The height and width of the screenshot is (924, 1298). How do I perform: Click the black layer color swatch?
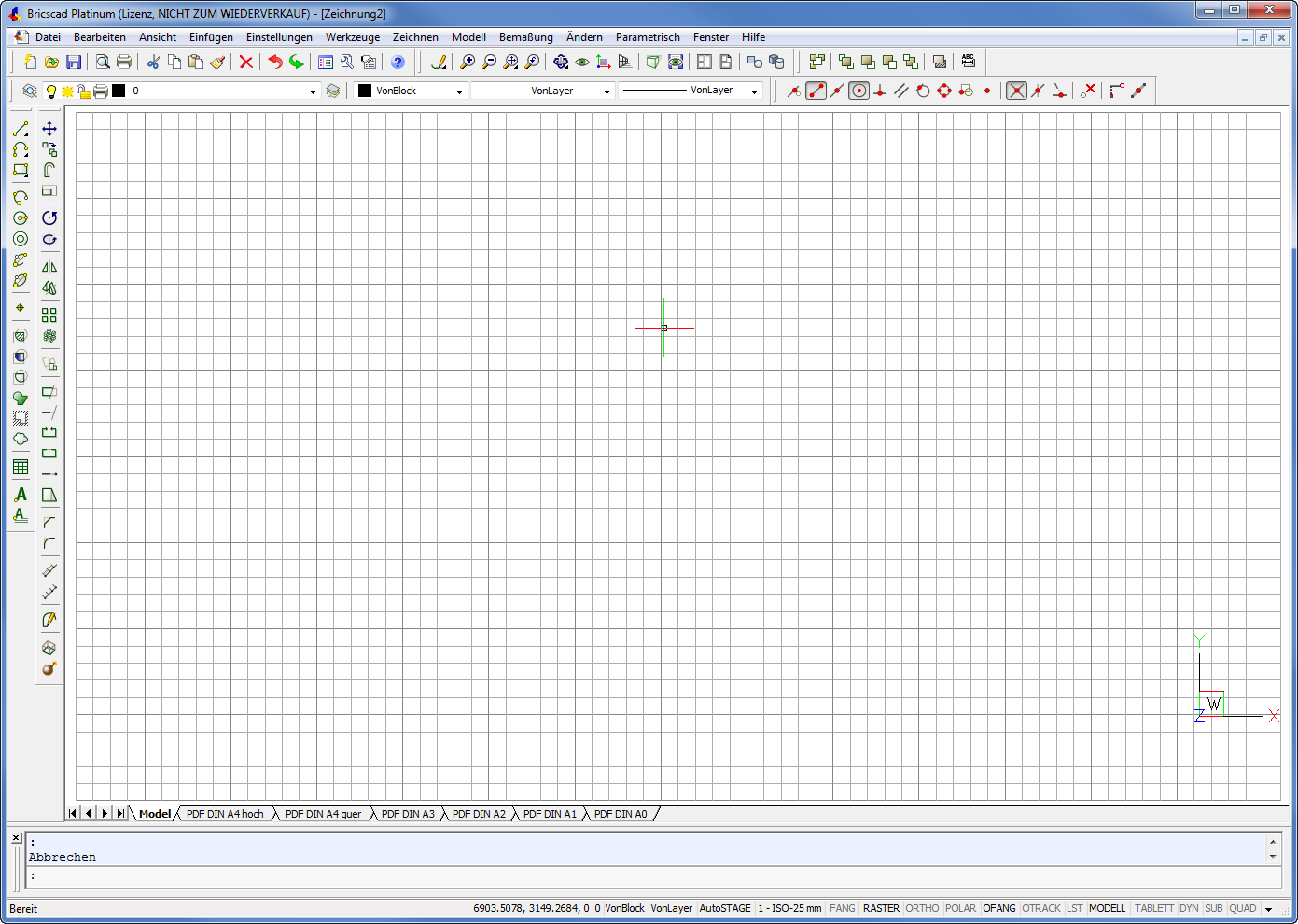tap(119, 91)
